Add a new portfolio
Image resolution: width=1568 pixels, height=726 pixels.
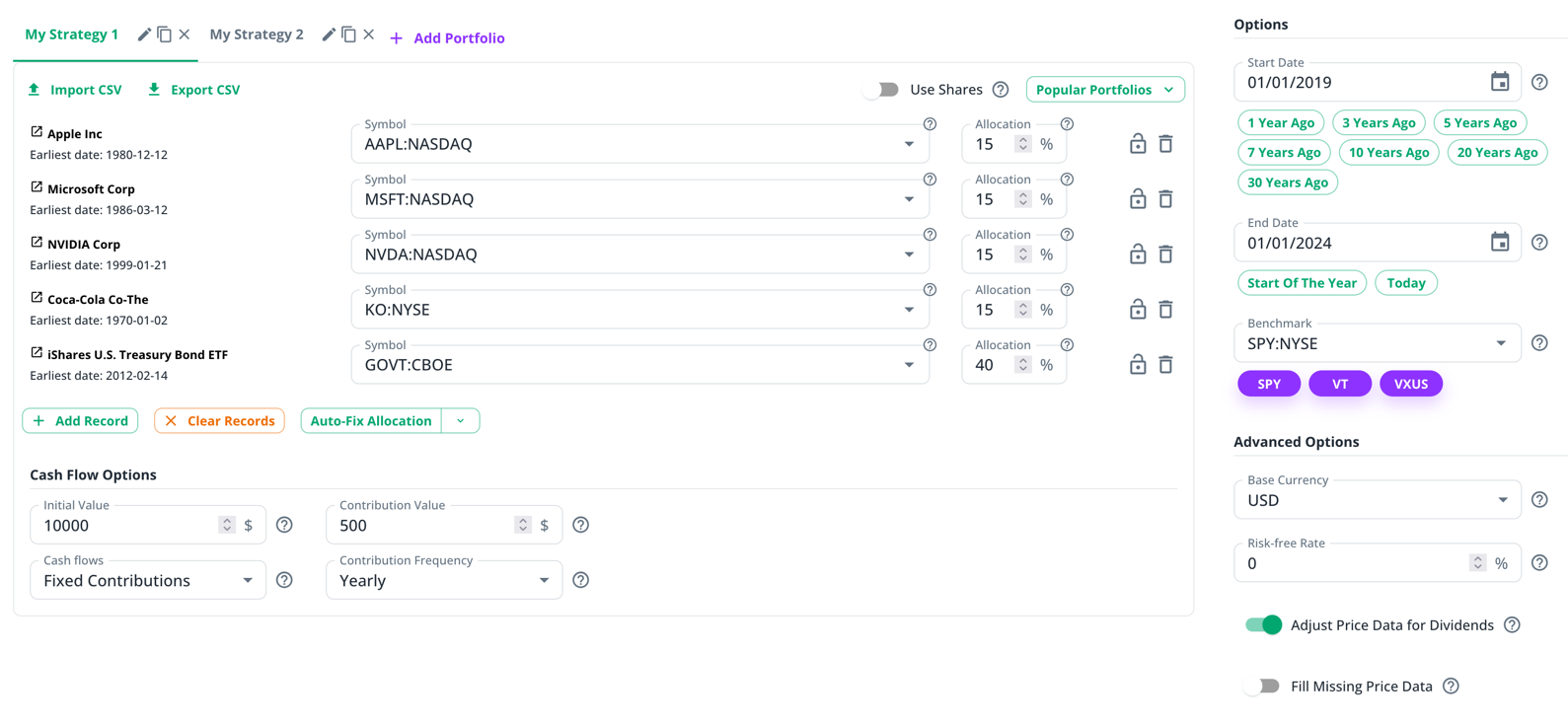[447, 37]
